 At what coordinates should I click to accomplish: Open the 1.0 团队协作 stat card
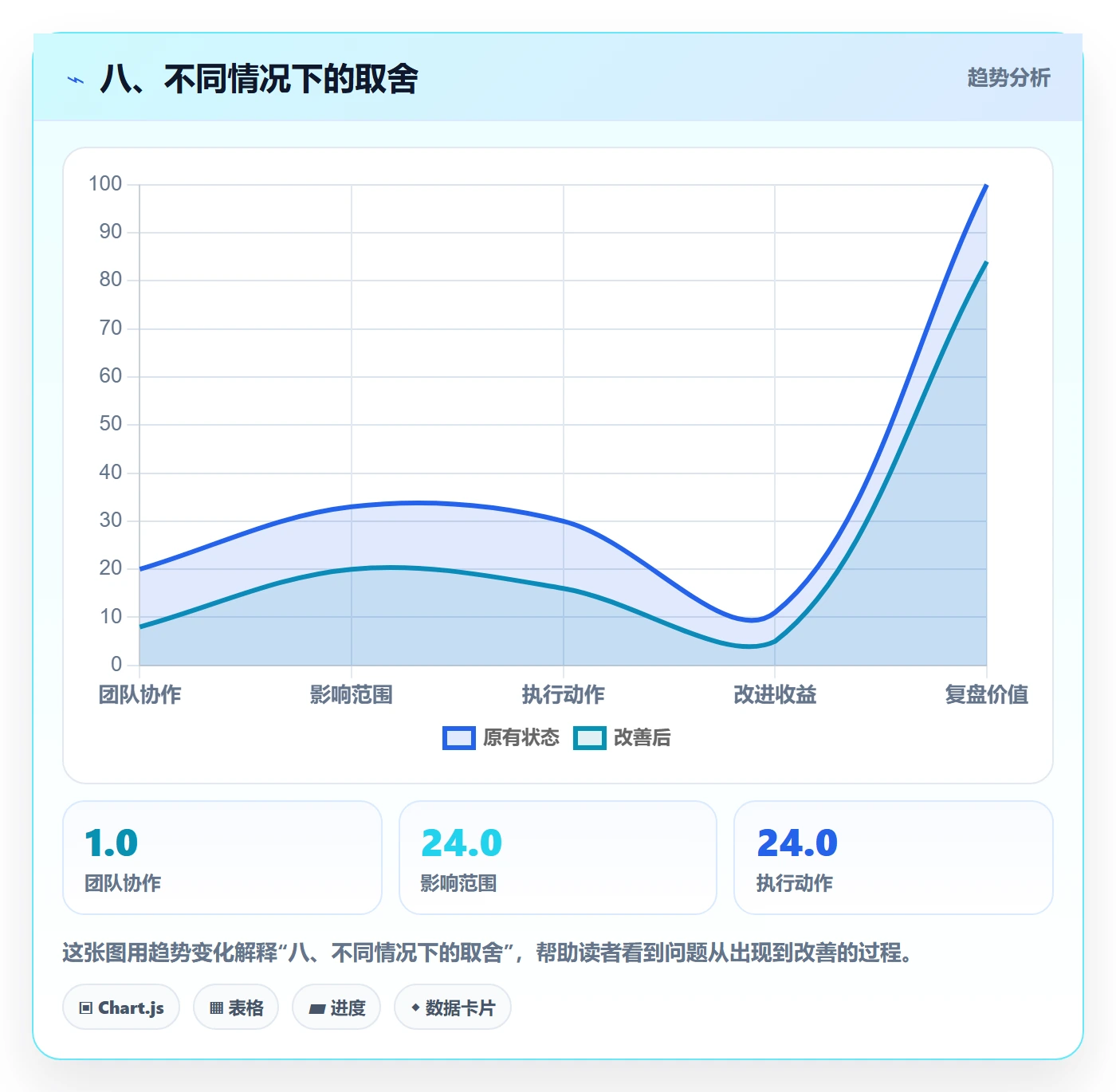[222, 858]
